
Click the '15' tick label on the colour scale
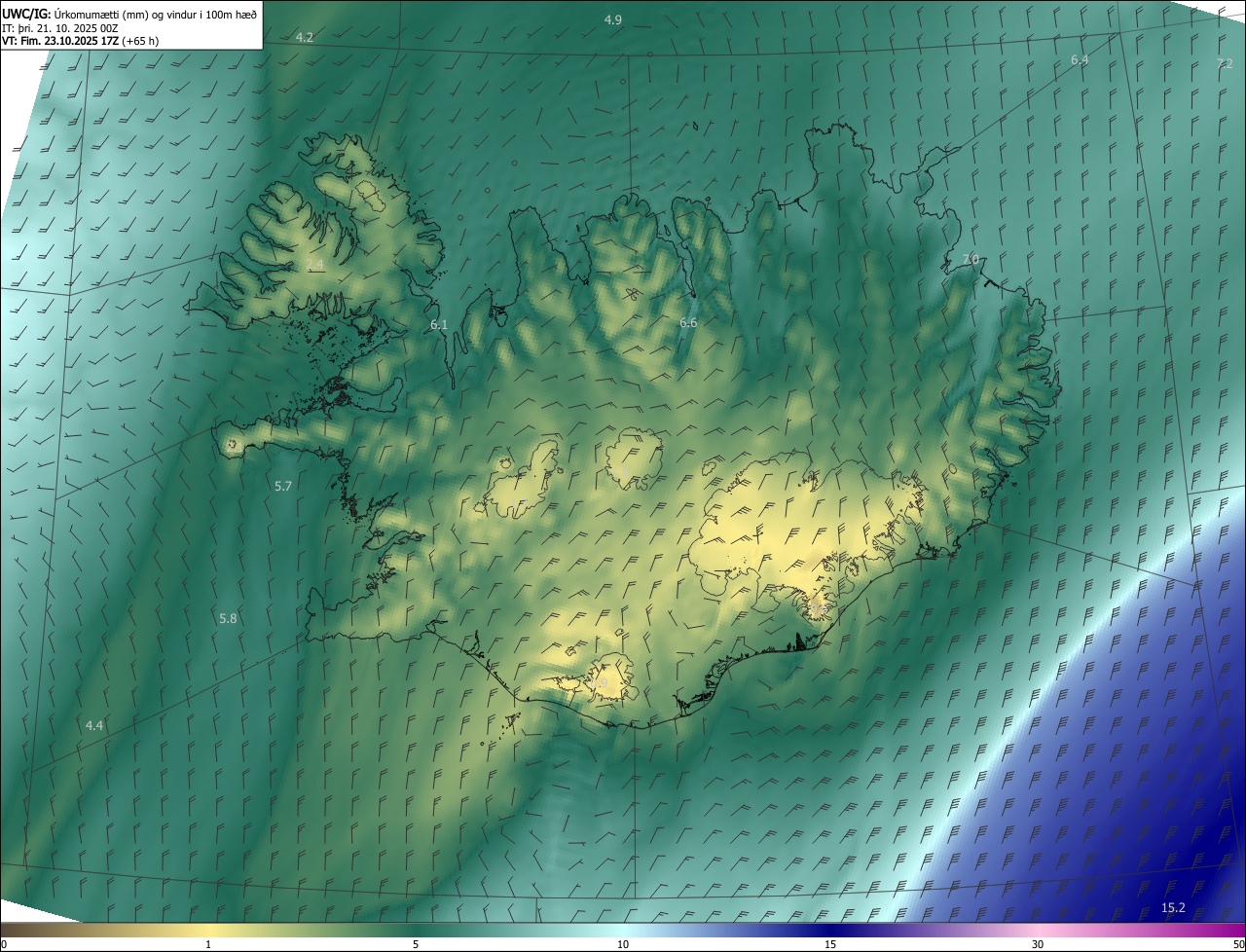click(830, 944)
